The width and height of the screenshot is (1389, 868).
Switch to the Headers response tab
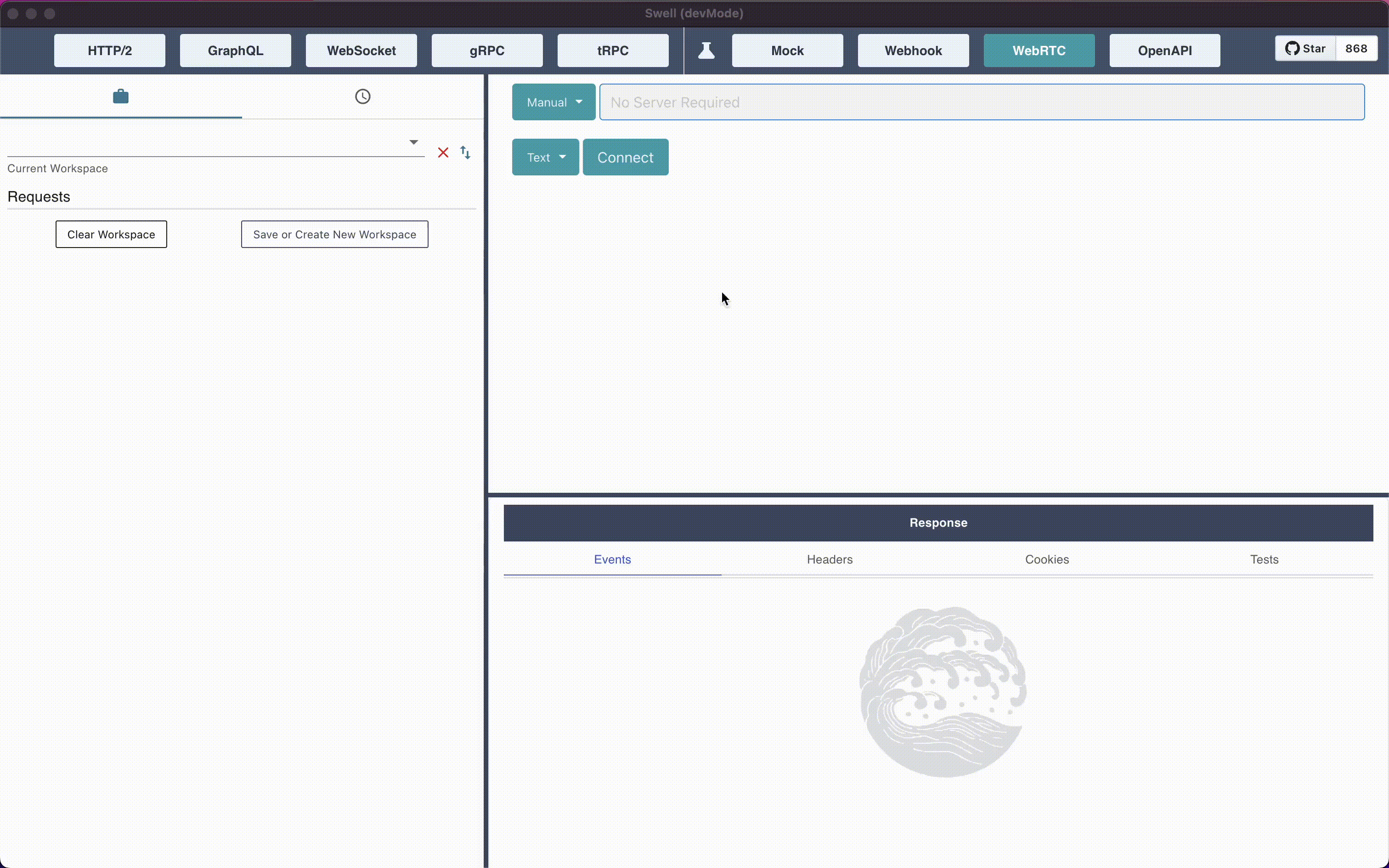(x=830, y=559)
